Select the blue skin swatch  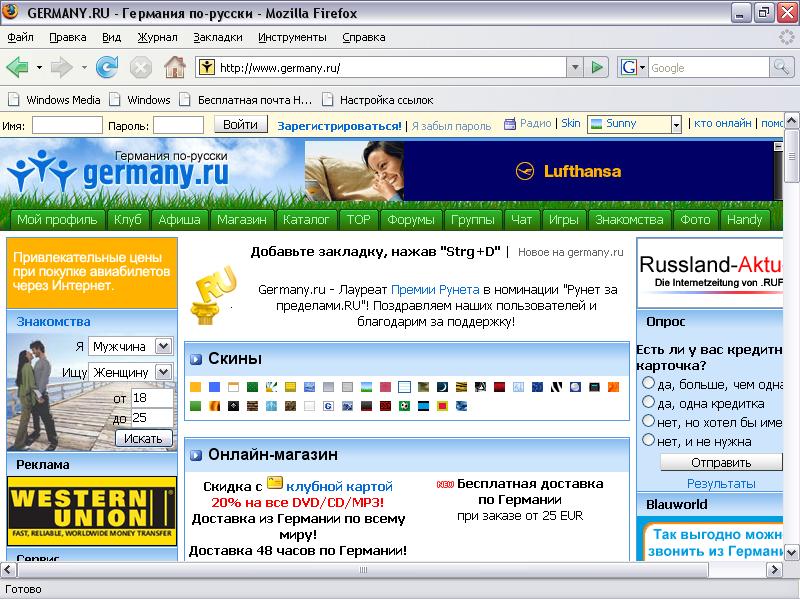(214, 387)
